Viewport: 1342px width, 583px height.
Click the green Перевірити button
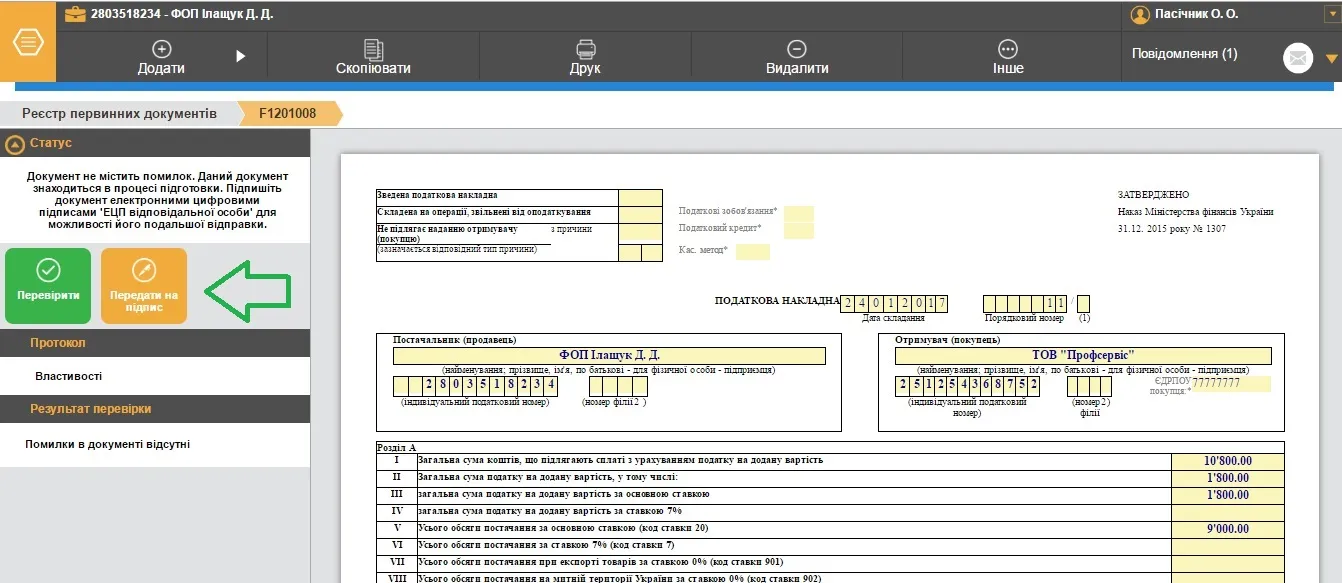pyautogui.click(x=48, y=286)
